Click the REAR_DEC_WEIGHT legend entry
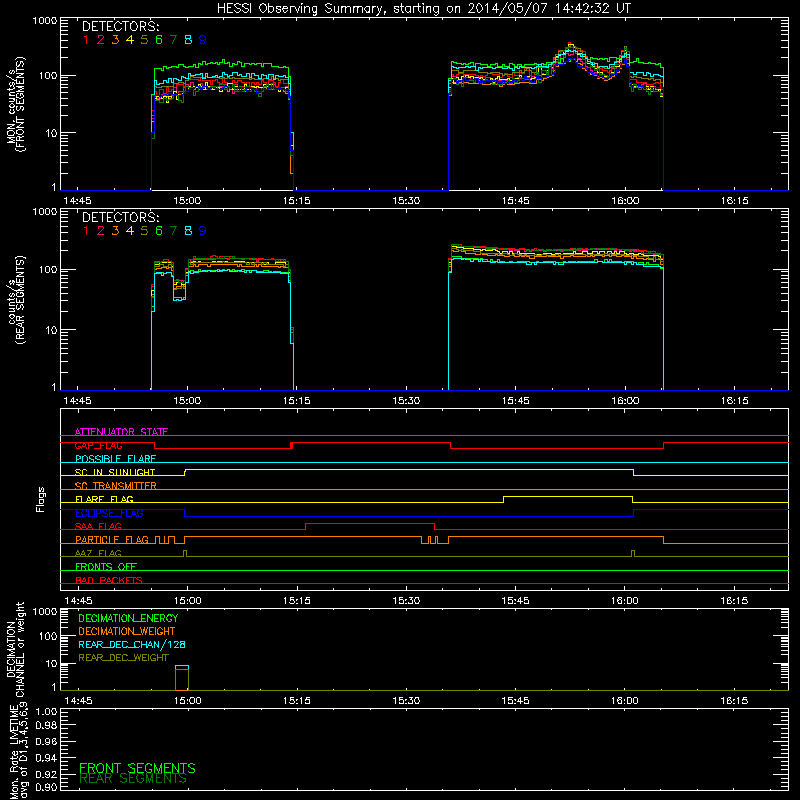Viewport: 800px width, 800px height. pos(123,658)
